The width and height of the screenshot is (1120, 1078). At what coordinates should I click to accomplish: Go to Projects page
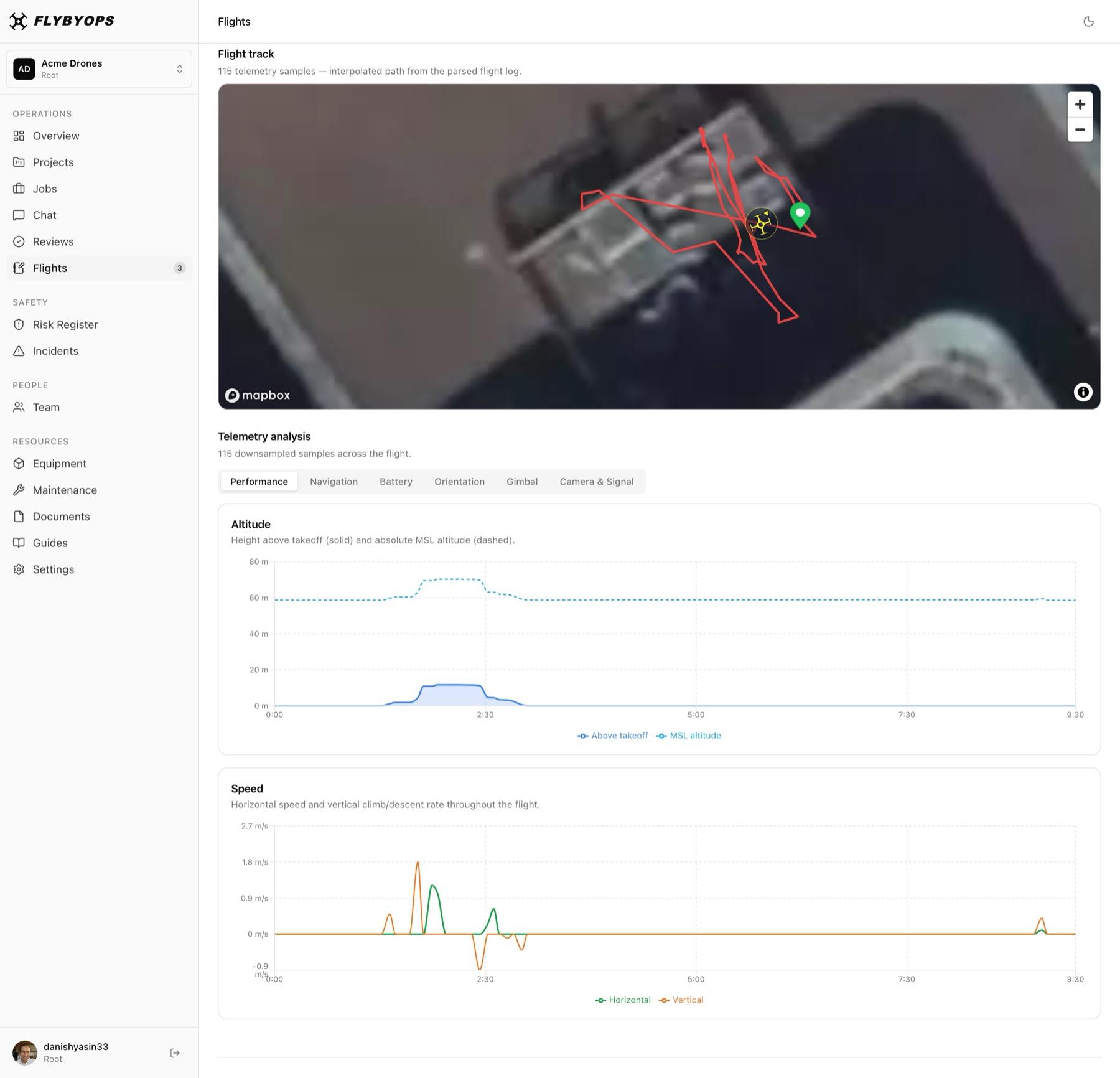[x=99, y=162]
